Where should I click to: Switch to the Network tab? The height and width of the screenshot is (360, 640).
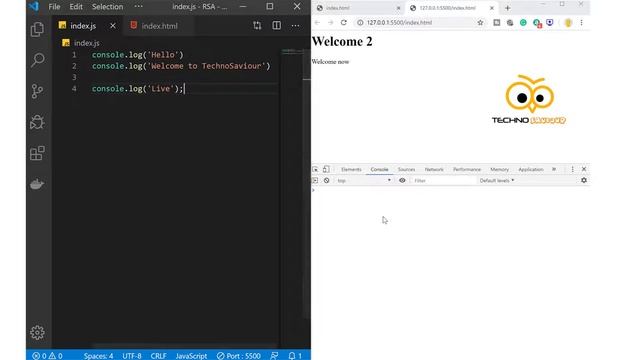pos(434,169)
